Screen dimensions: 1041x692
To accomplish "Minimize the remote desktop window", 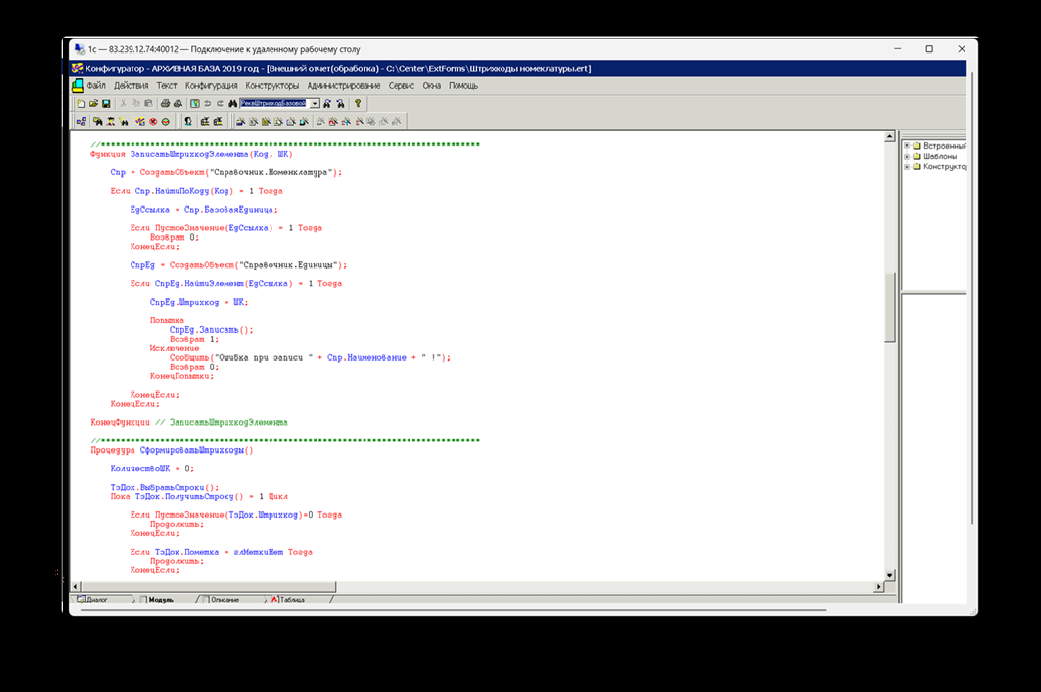I will (898, 48).
